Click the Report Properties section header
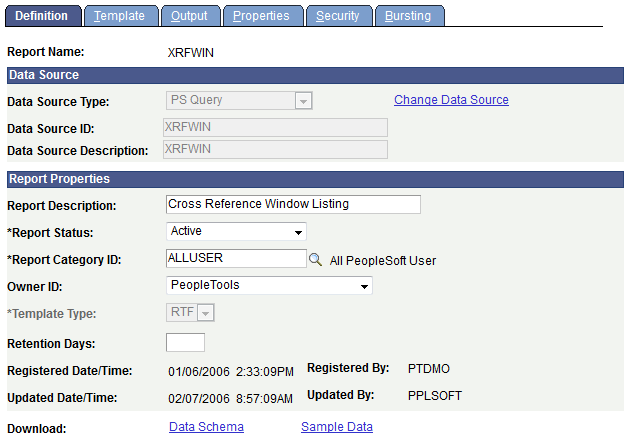This screenshot has width=632, height=439. [316, 179]
